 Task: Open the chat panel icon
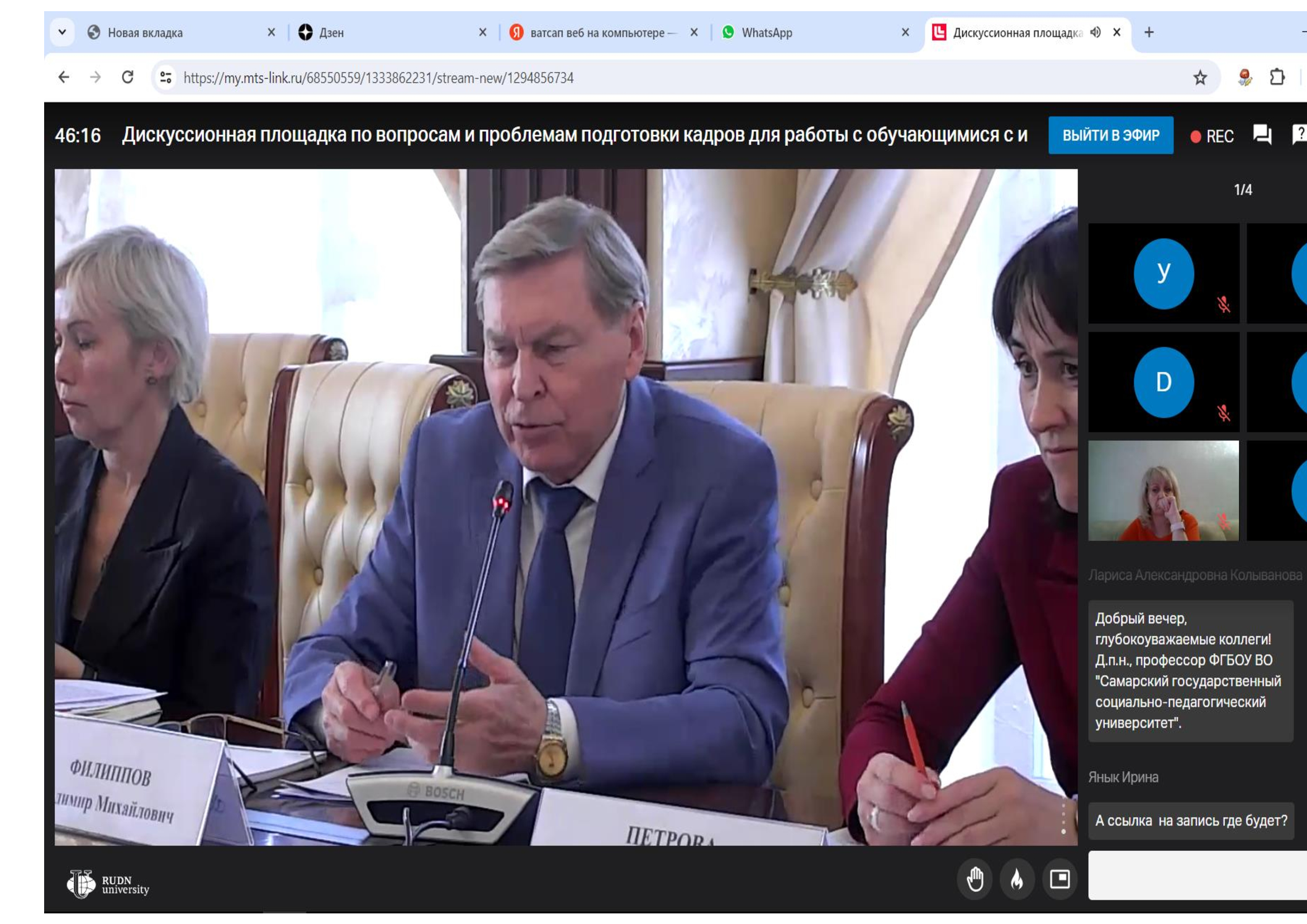tap(1262, 135)
